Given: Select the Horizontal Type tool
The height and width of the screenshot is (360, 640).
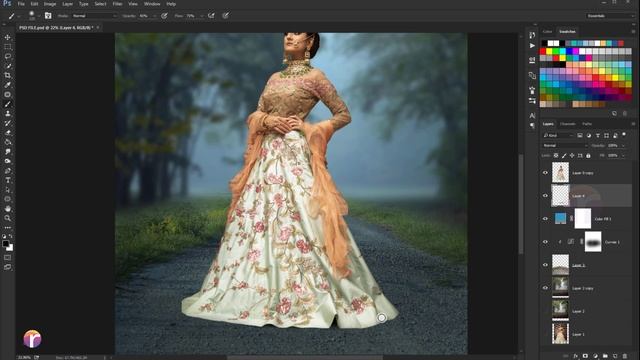Looking at the screenshot, I should tap(7, 180).
